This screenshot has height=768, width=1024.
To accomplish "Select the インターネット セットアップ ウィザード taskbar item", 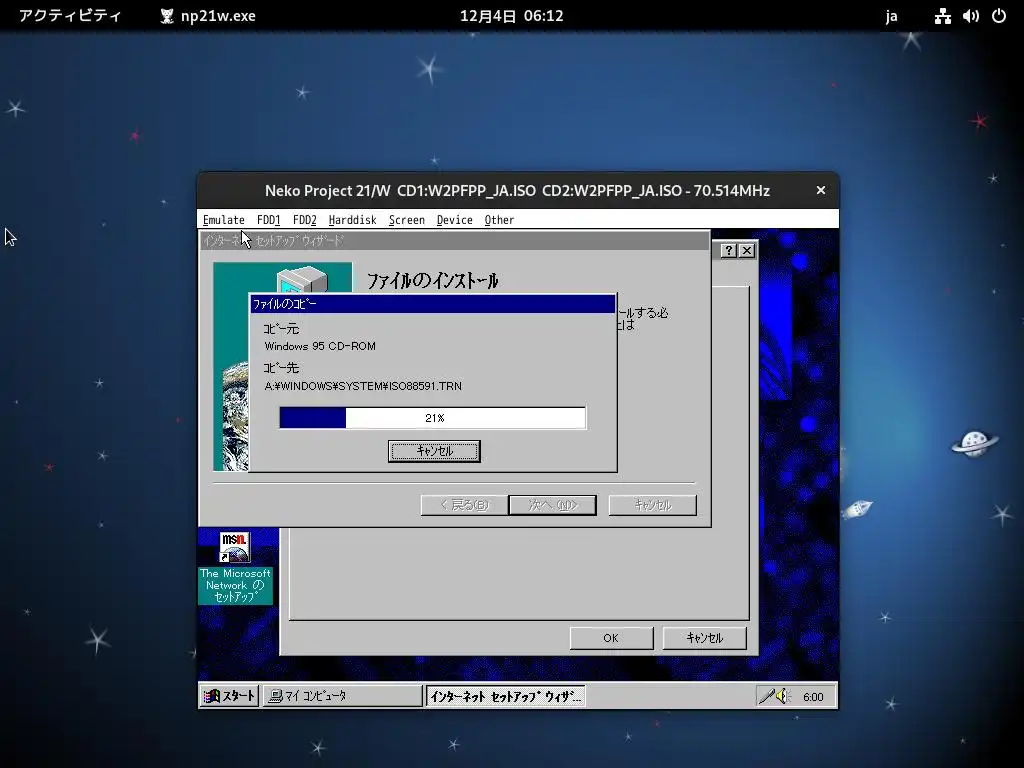I will click(x=505, y=696).
